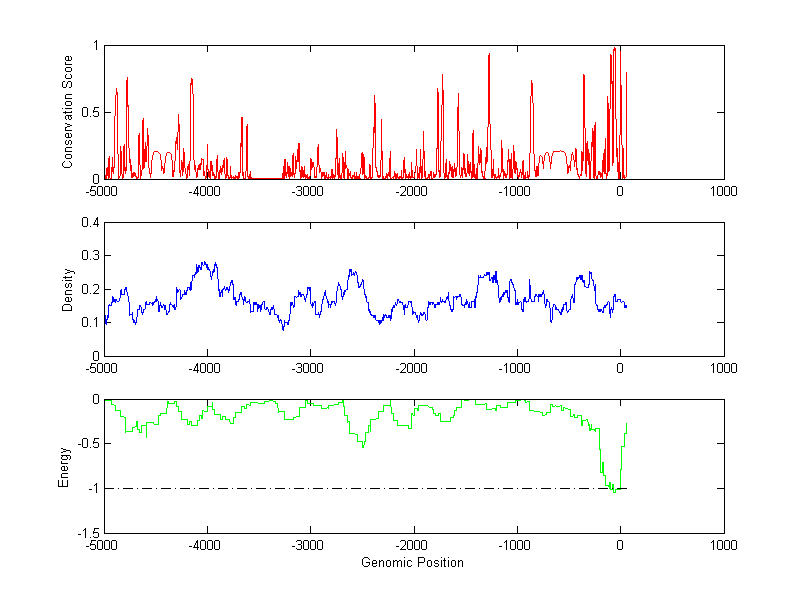Click the -0.5 tick label on Energy axis

87,444
